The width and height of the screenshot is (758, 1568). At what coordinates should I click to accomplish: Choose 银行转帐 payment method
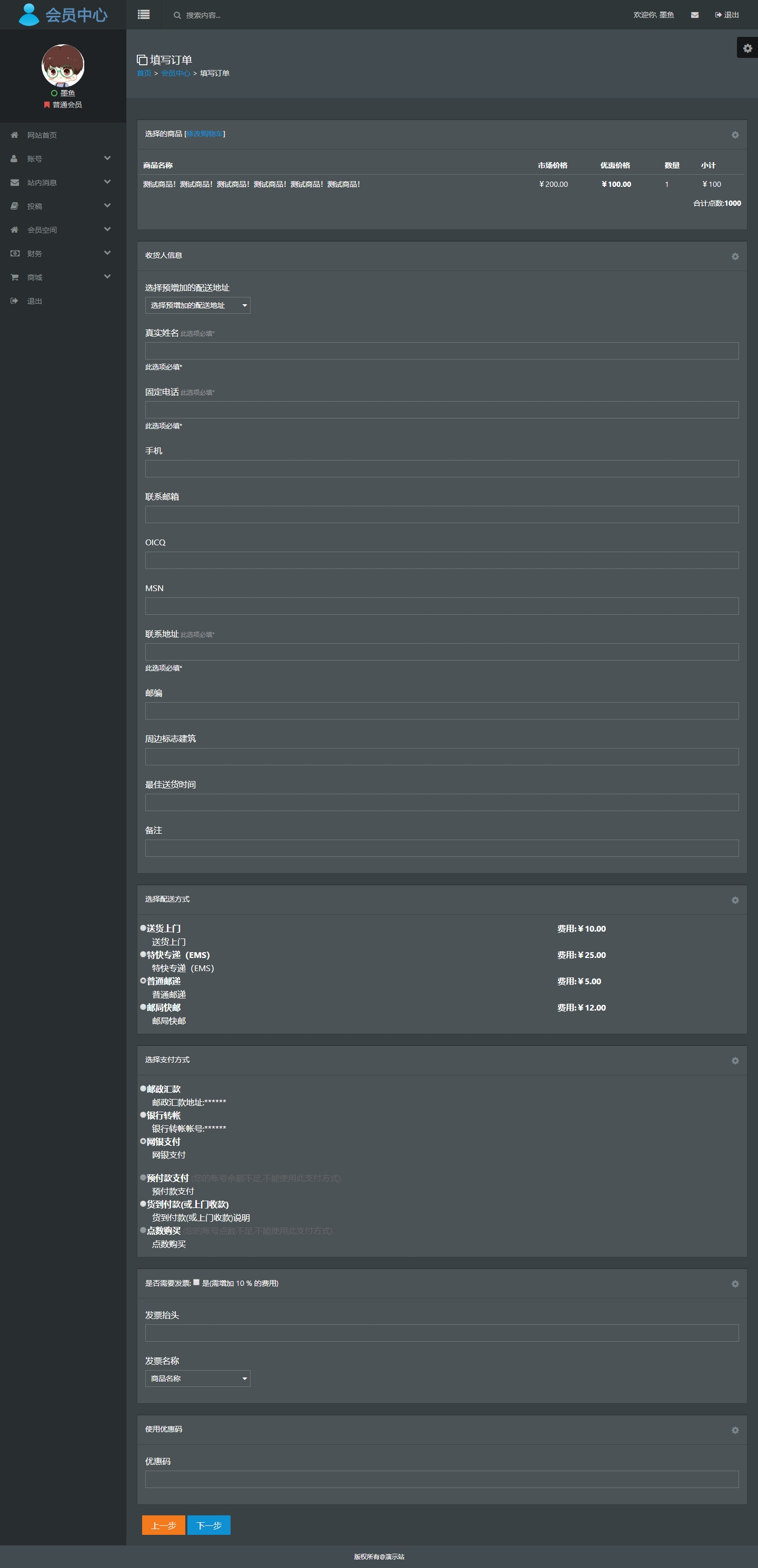pos(143,1114)
